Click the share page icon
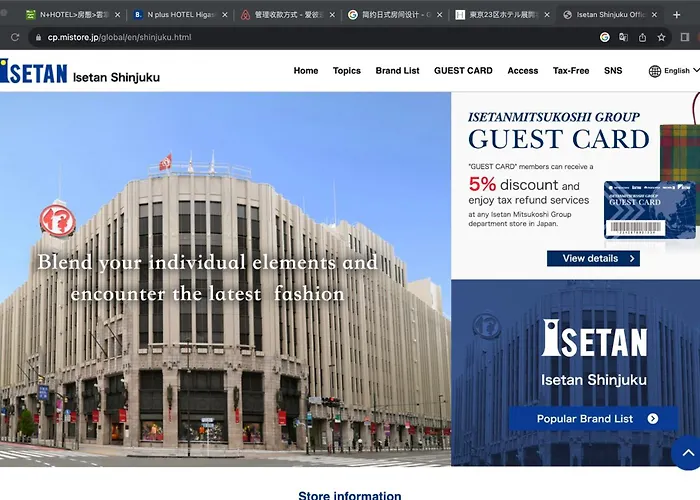The height and width of the screenshot is (500, 700). click(642, 37)
